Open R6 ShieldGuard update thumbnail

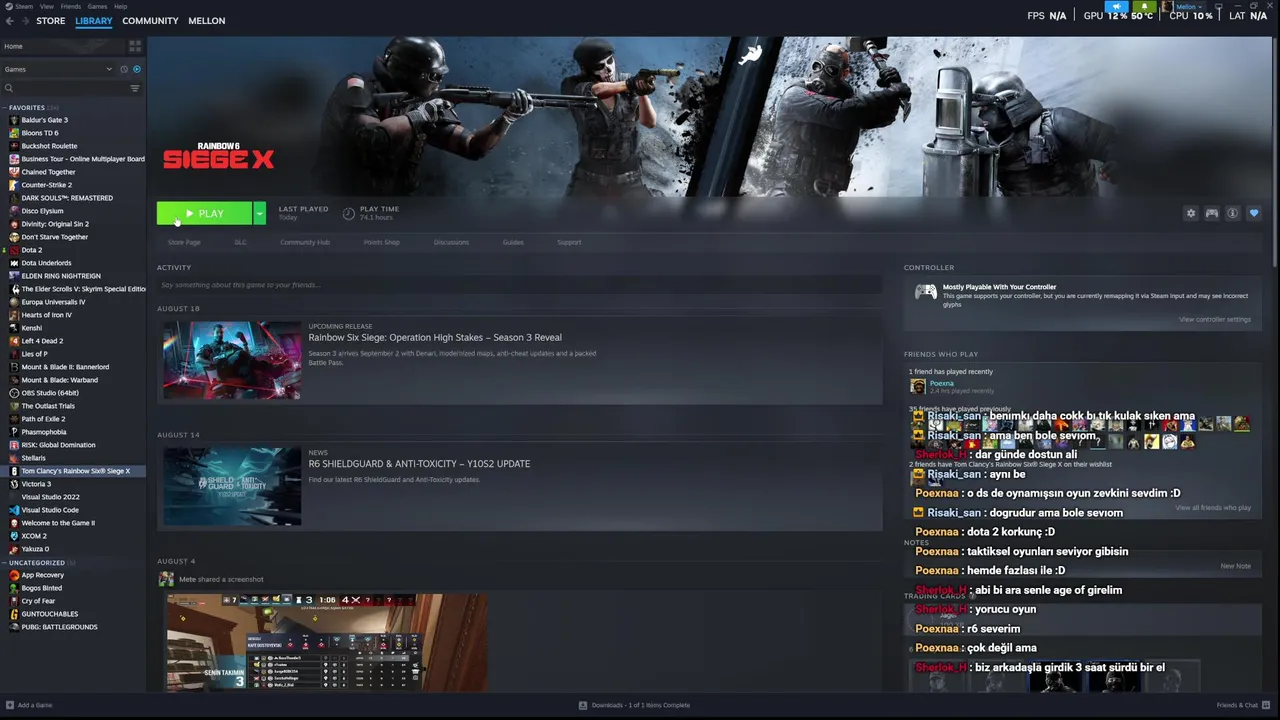click(232, 486)
